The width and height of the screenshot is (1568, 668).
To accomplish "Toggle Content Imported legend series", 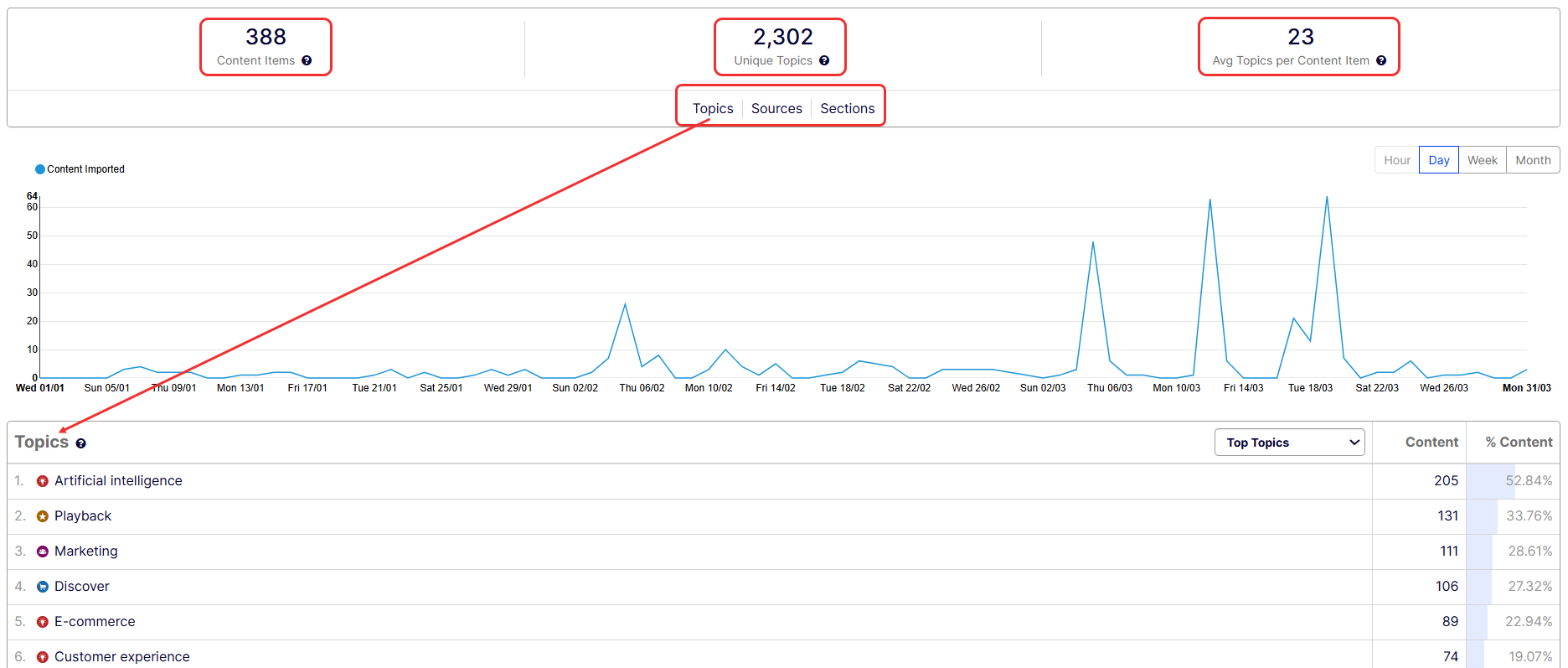I will coord(80,169).
